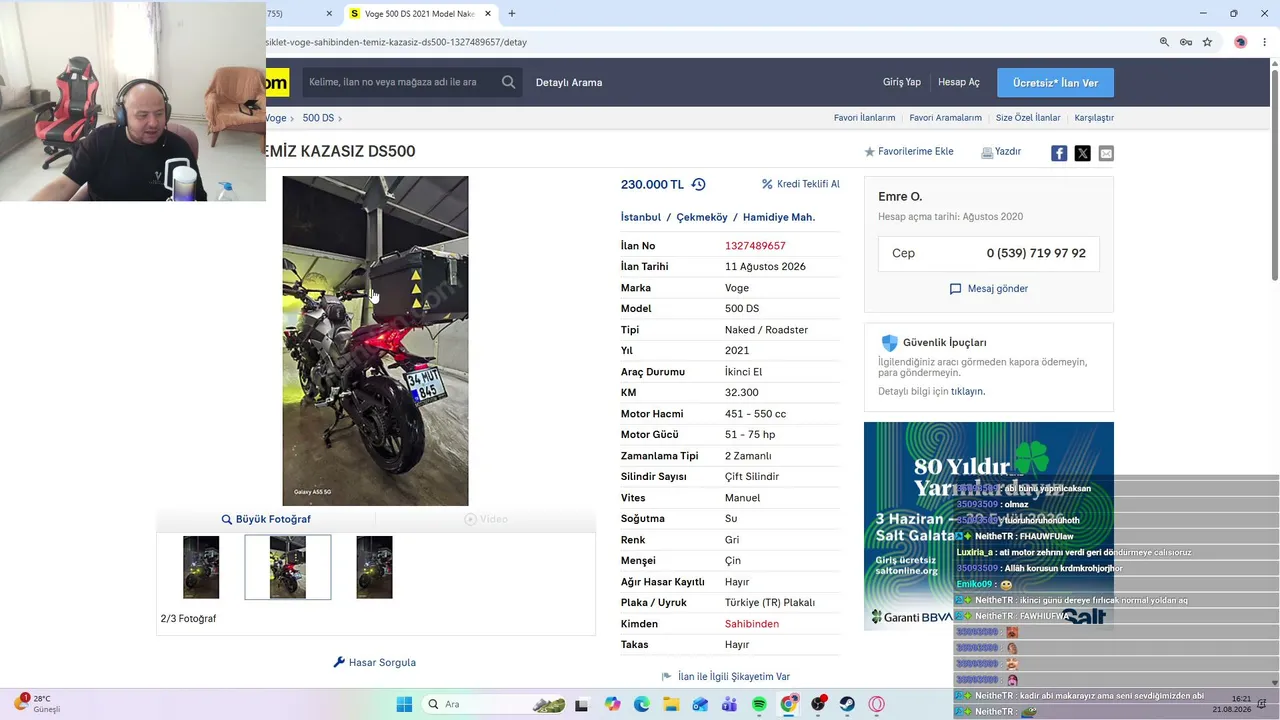Share the listing on Facebook
The width and height of the screenshot is (1280, 720).
[x=1059, y=153]
